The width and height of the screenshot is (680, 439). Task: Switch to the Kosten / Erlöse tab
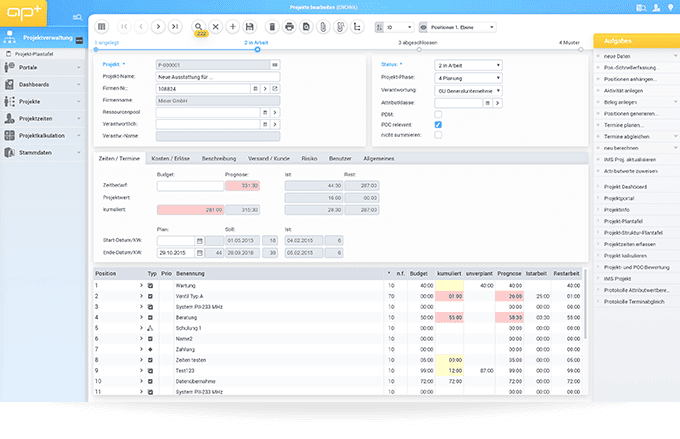171,158
